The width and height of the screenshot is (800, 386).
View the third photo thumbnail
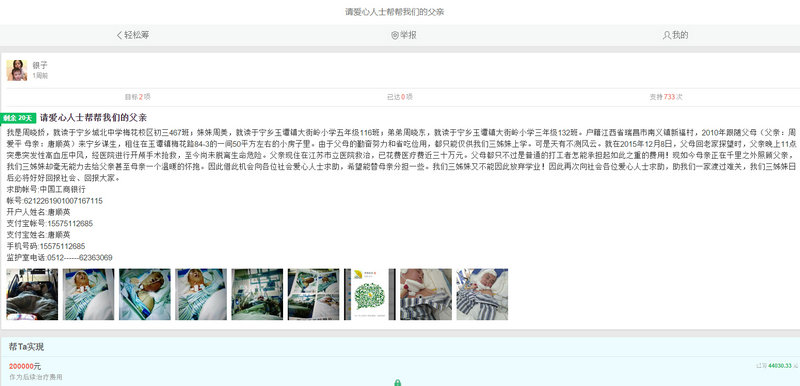tap(145, 294)
